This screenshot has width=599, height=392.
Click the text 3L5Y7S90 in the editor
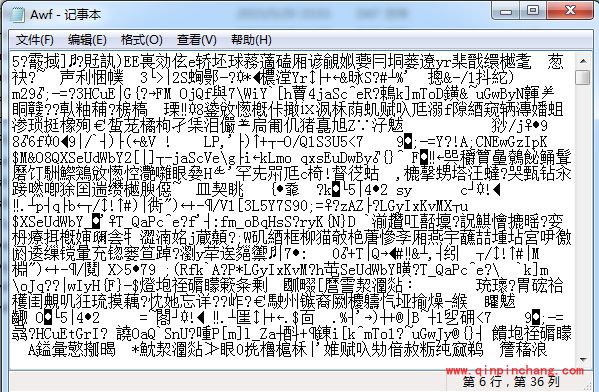(x=276, y=206)
